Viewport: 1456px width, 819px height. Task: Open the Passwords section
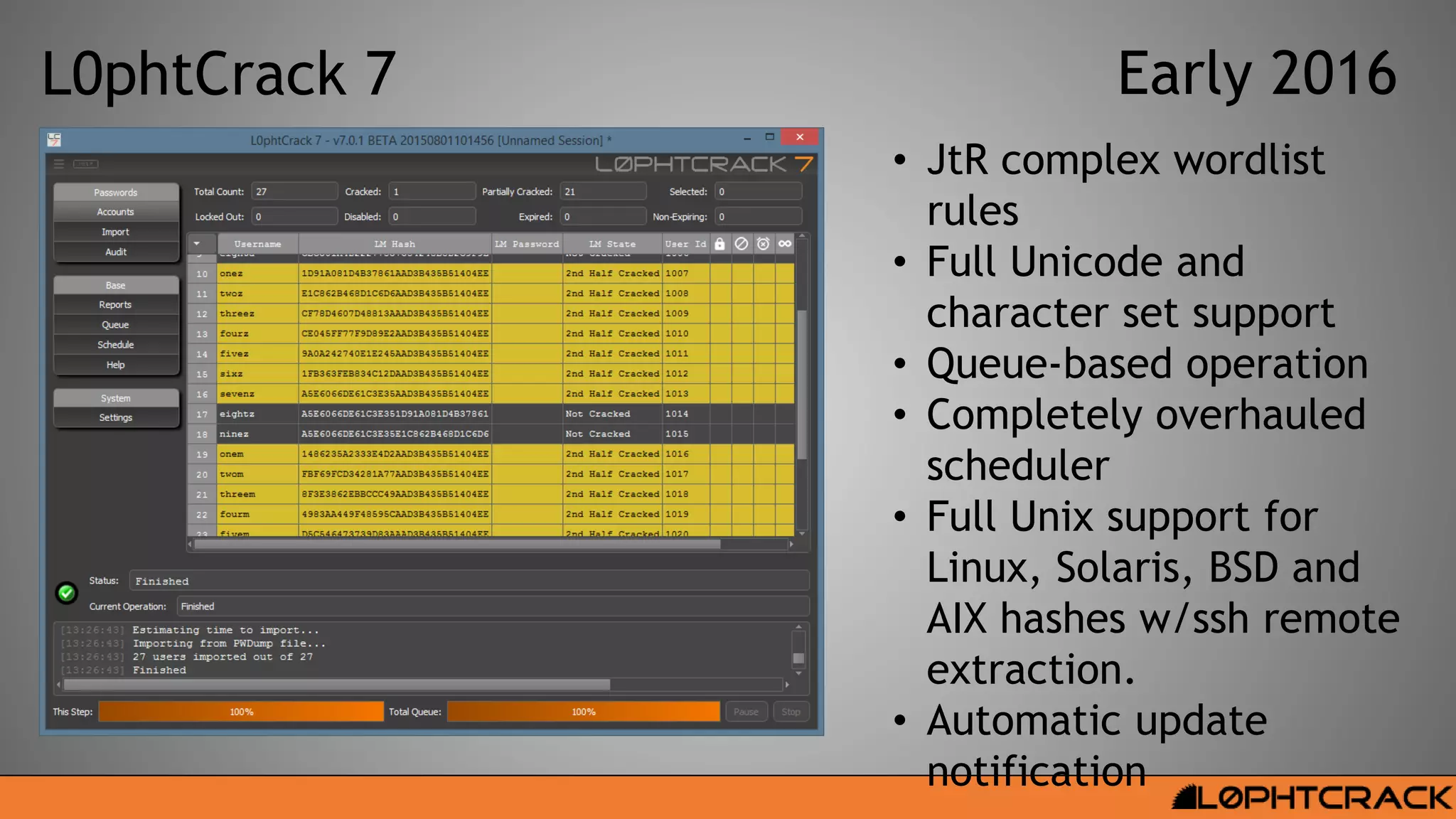(x=116, y=192)
